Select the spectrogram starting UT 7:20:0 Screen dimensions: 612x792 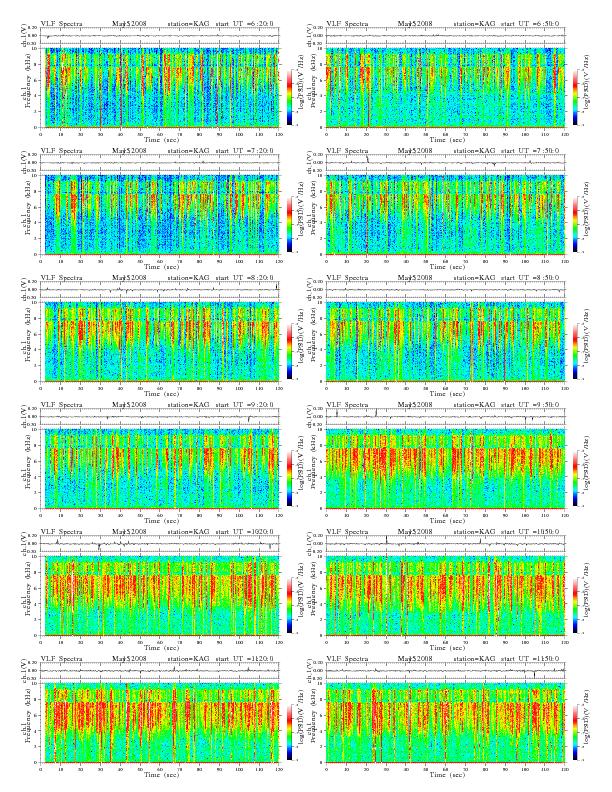tap(160, 215)
